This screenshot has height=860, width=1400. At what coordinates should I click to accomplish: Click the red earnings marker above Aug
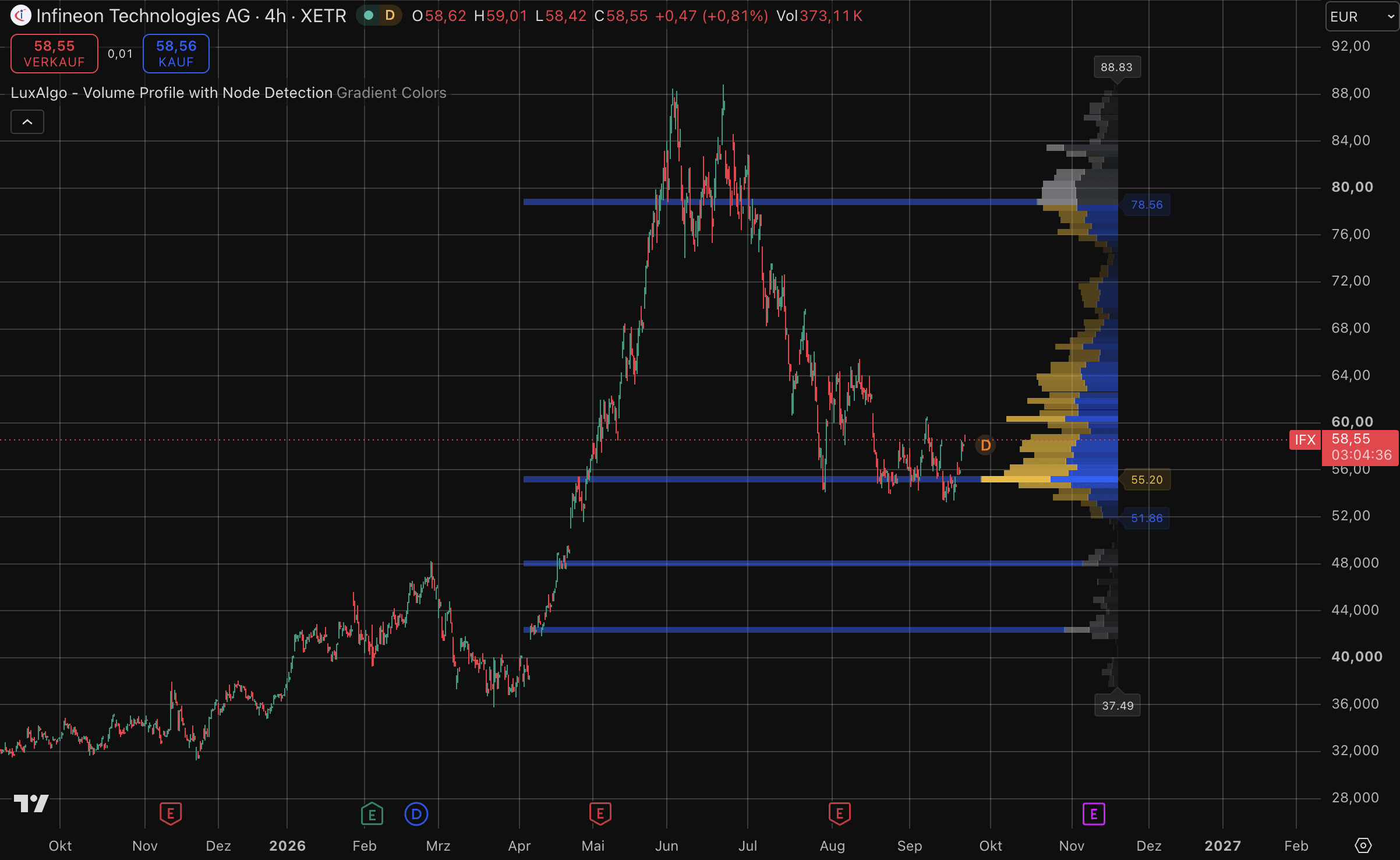pos(840,813)
